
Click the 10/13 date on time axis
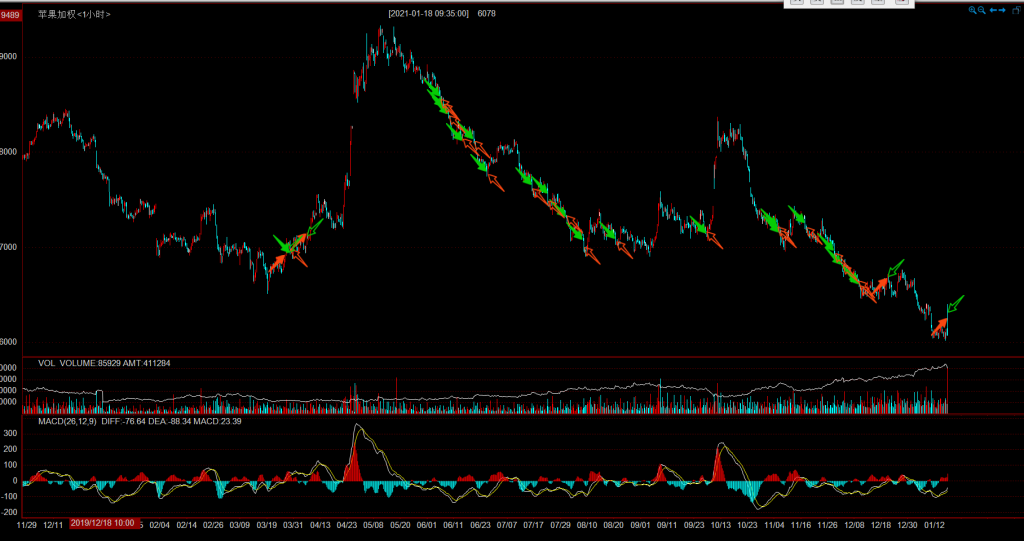[x=722, y=524]
